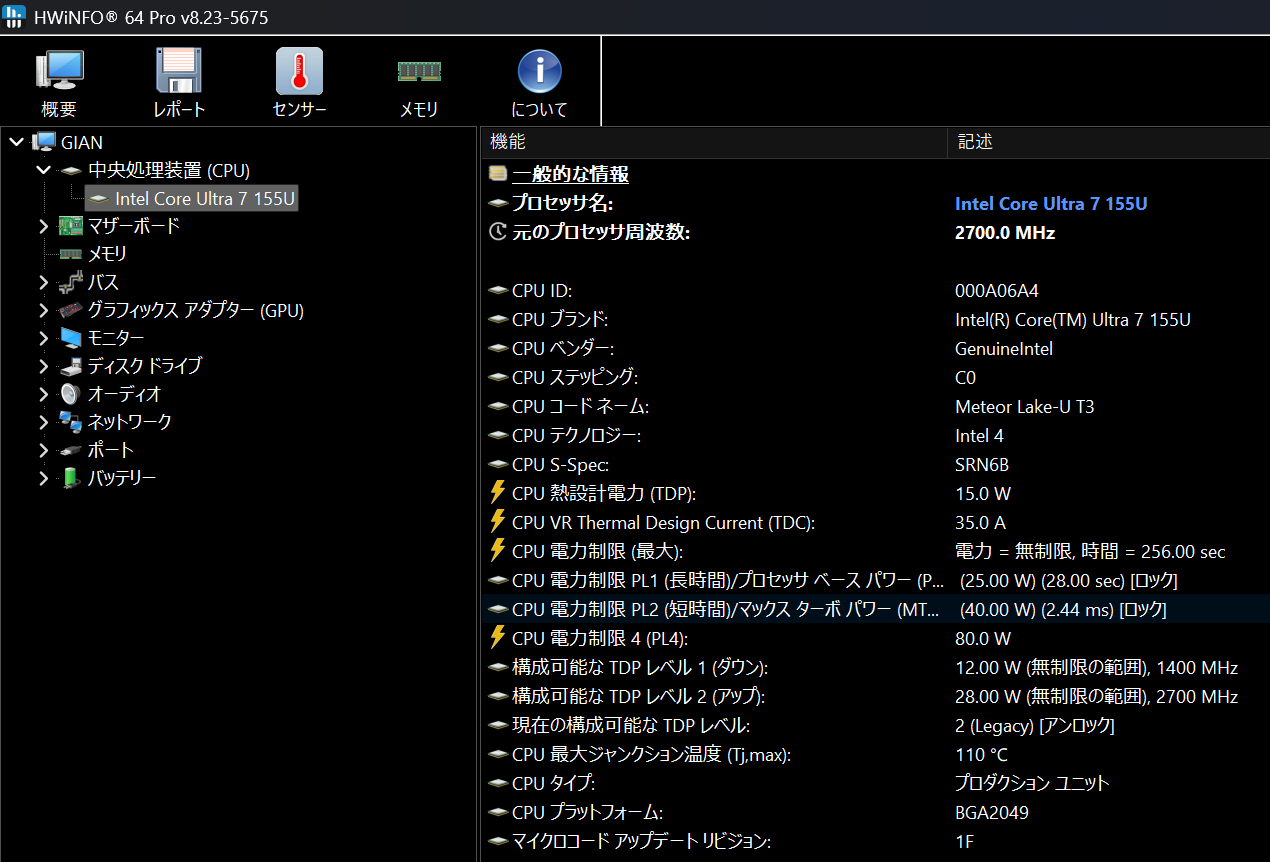This screenshot has width=1270, height=862.
Task: Click the オーディオ speaker icon
Action: 71,394
